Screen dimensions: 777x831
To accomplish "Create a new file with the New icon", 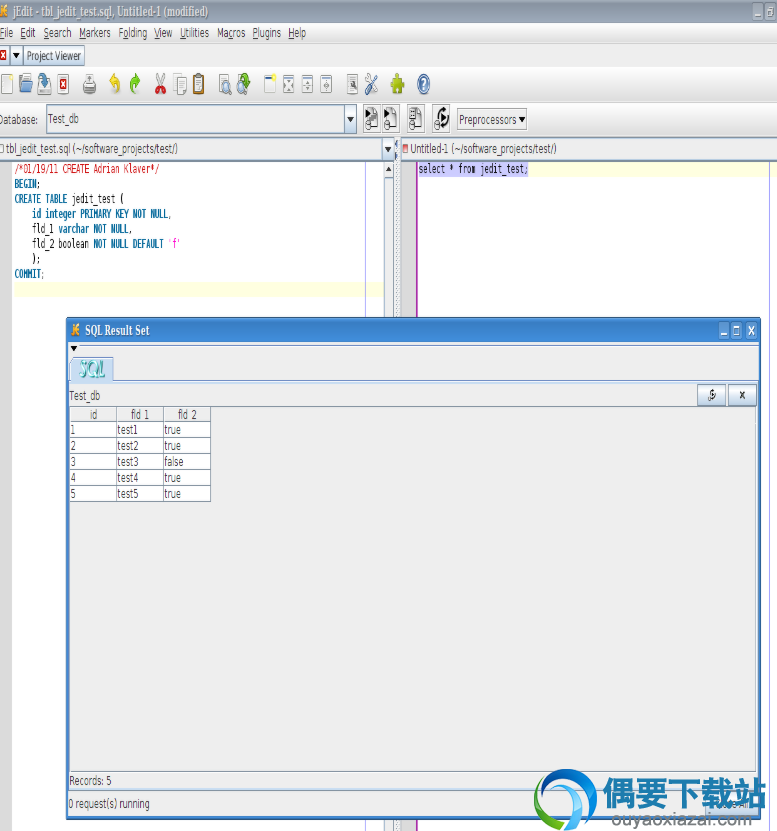I will pyautogui.click(x=7, y=84).
